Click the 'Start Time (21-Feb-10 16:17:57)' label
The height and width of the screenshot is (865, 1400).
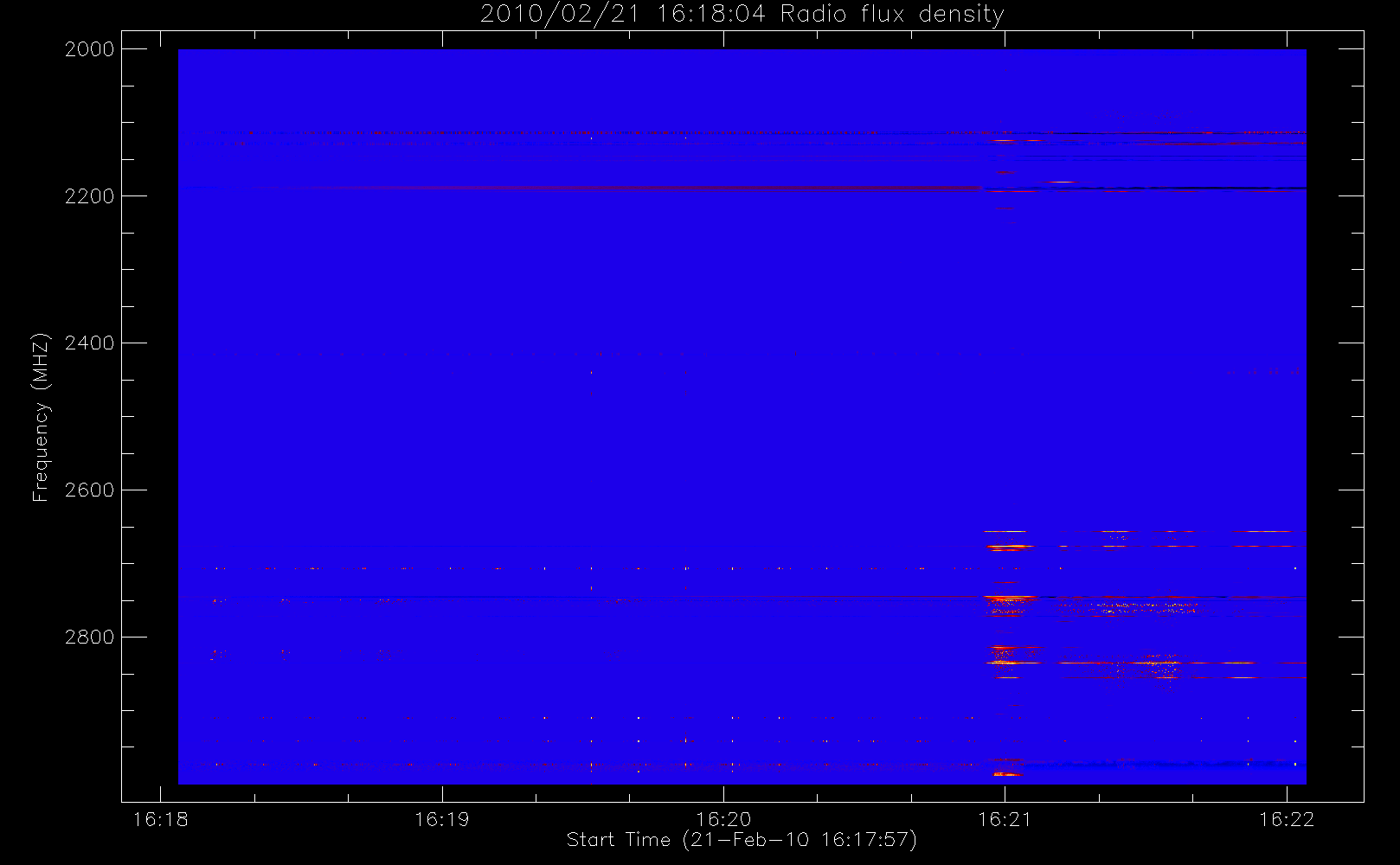click(x=742, y=840)
